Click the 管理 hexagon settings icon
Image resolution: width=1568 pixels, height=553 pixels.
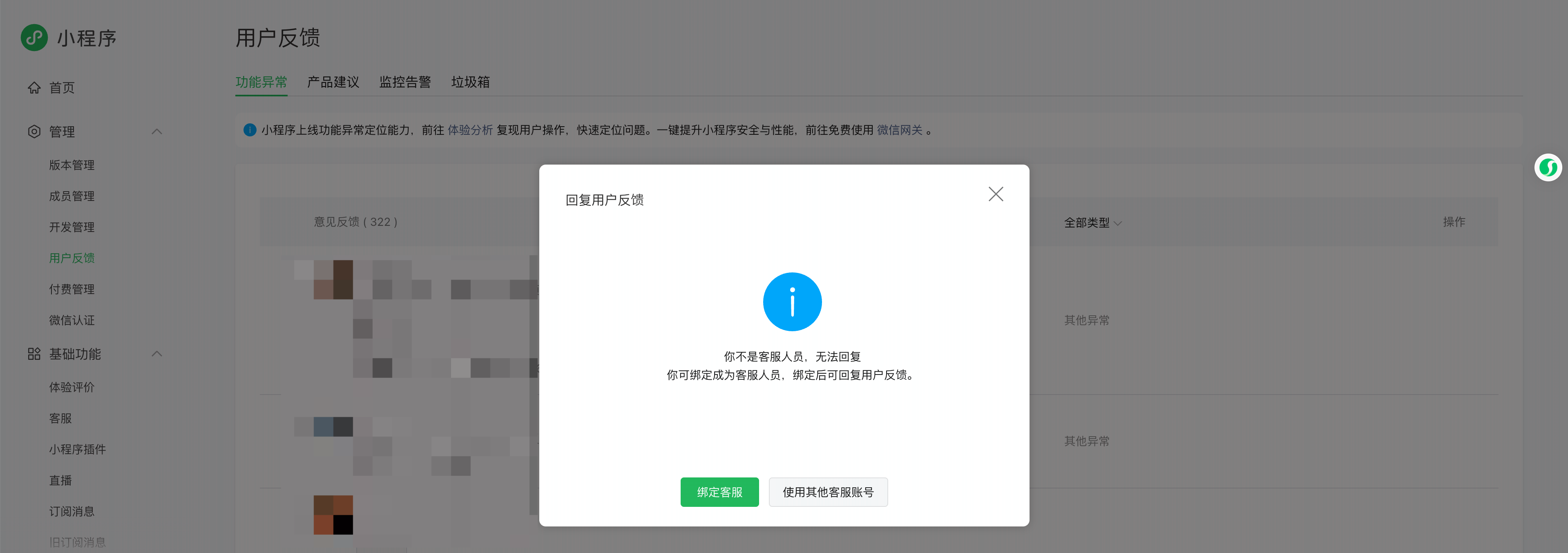pyautogui.click(x=34, y=132)
